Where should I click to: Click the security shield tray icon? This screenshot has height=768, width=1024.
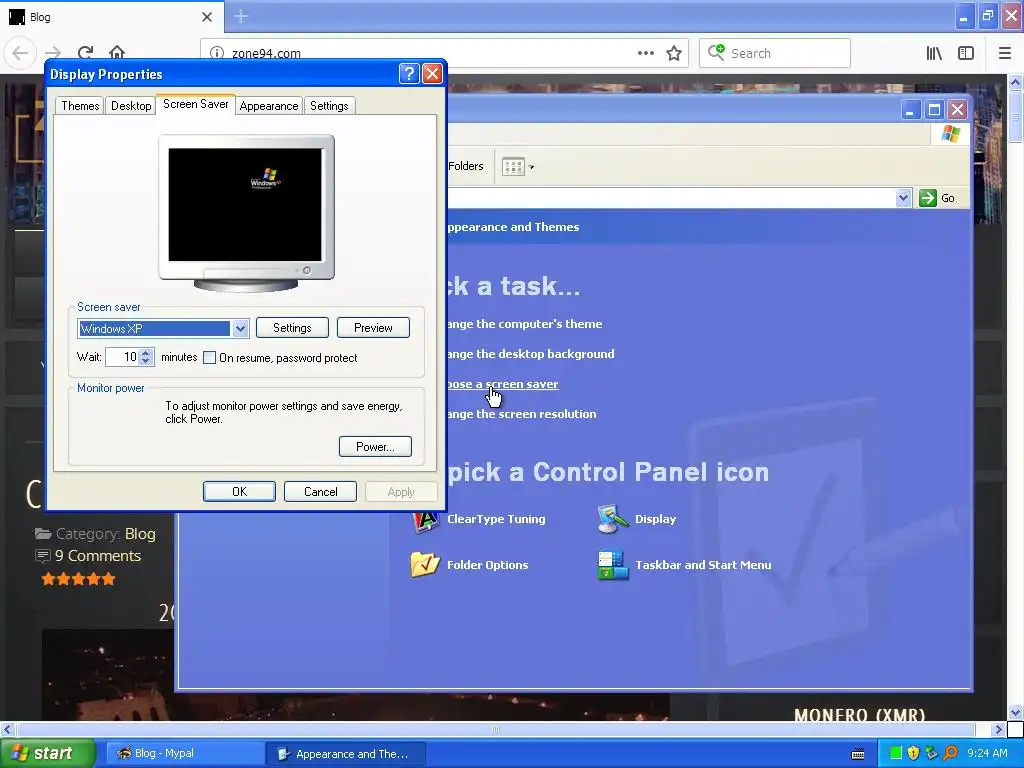[x=913, y=754]
